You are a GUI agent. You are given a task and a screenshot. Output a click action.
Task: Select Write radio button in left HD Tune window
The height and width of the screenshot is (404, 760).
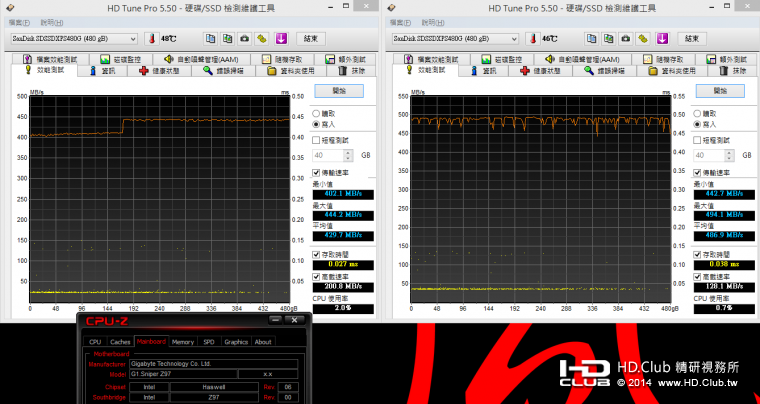pyautogui.click(x=316, y=124)
